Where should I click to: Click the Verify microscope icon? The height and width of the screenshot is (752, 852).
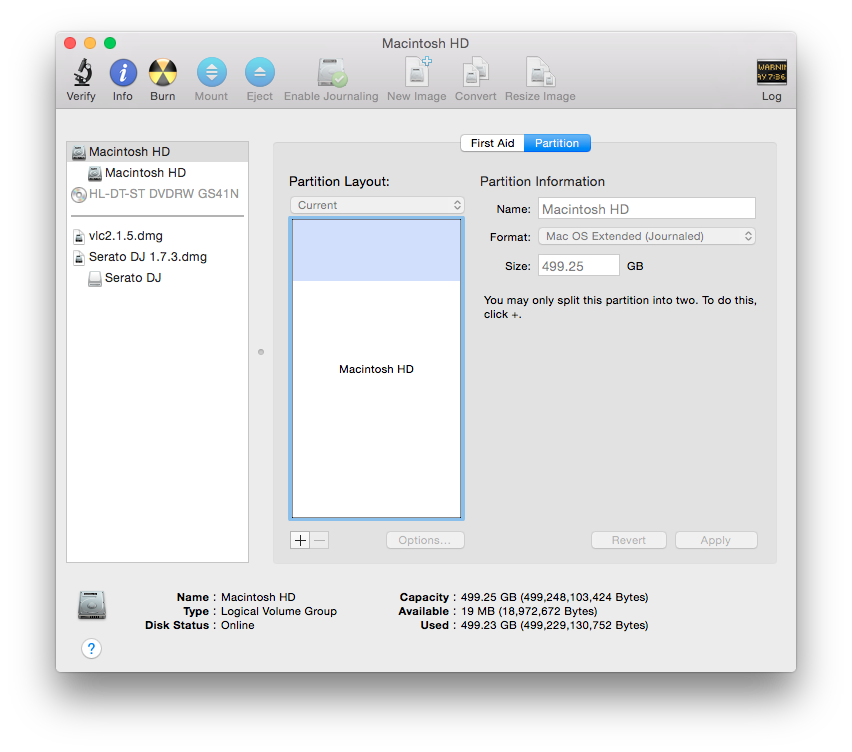pos(82,73)
